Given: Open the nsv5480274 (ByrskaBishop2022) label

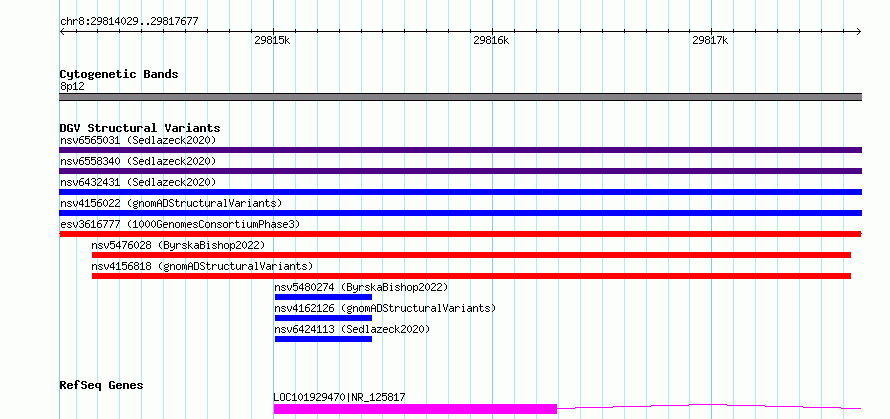Looking at the screenshot, I should point(361,287).
